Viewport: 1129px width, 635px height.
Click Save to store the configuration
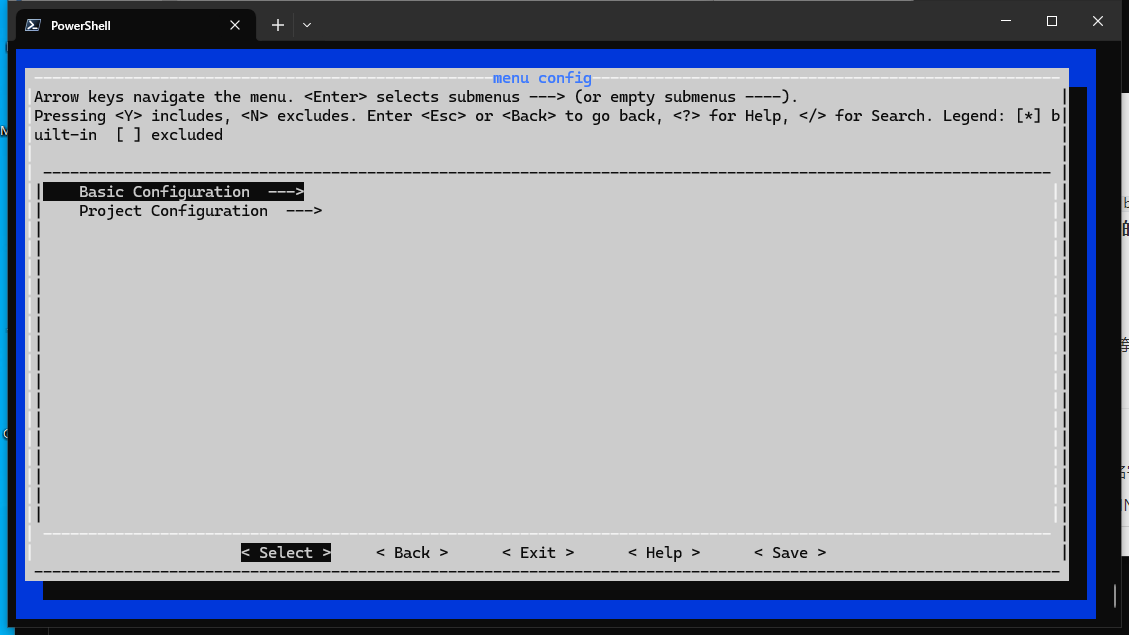(x=790, y=552)
